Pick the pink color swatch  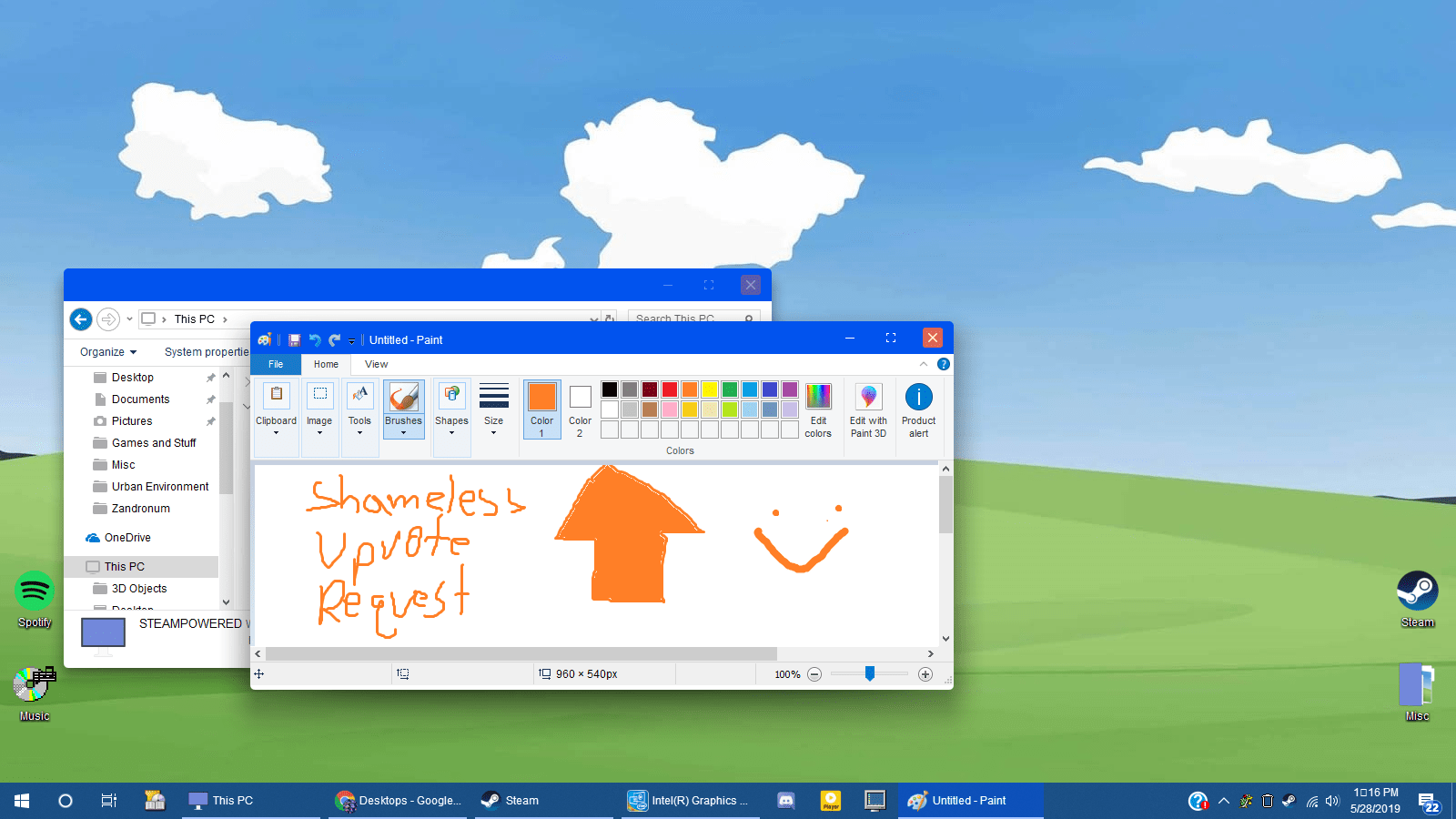(x=670, y=409)
